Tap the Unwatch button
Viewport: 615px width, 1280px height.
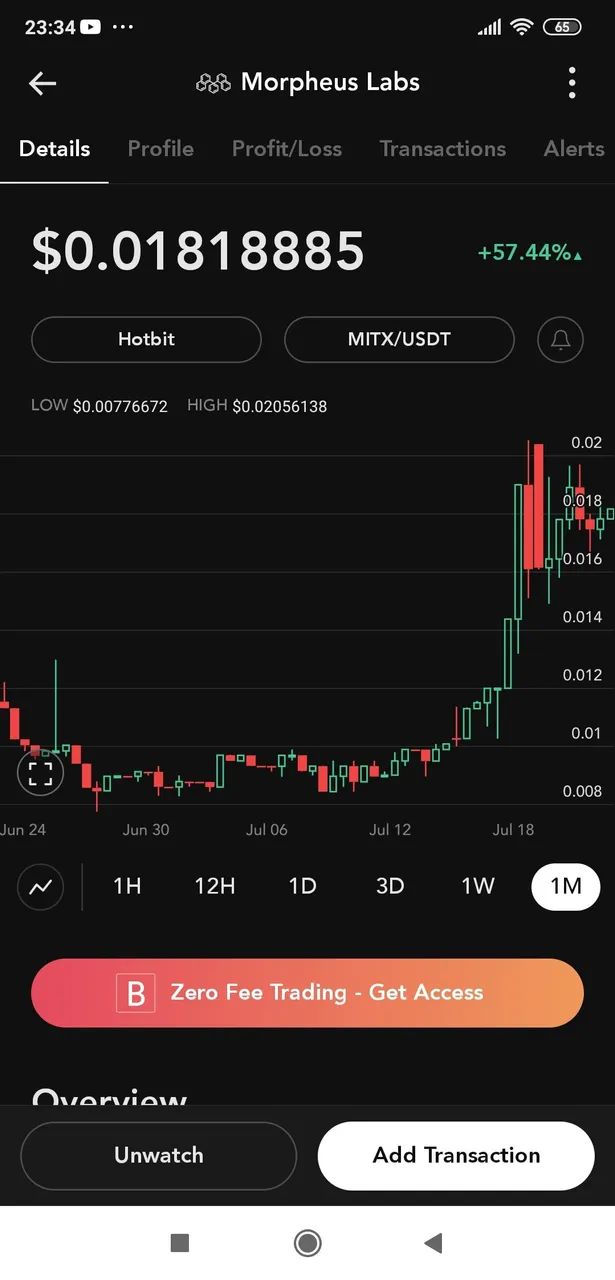coord(159,1155)
